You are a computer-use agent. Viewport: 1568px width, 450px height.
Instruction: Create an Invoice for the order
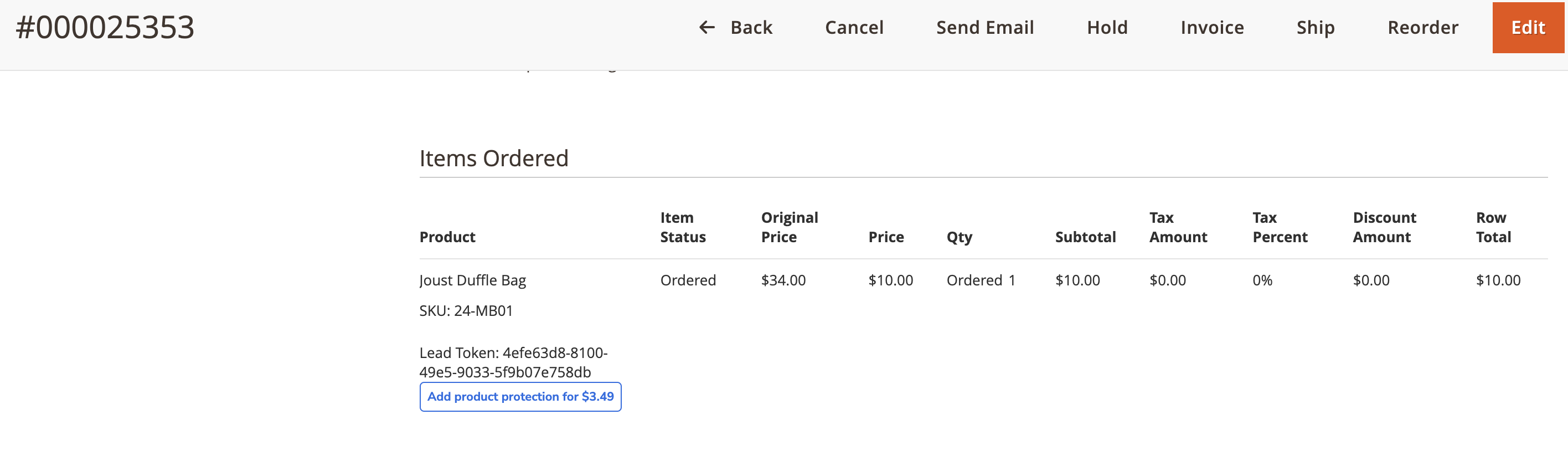pos(1211,27)
